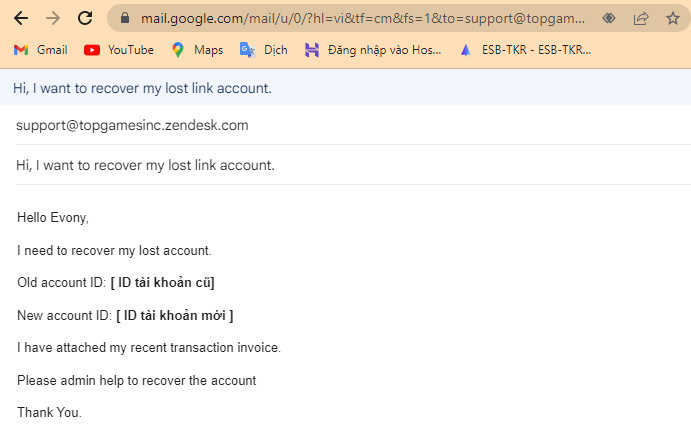The image size is (691, 439).
Task: Focus the mail.google.com address bar
Action: [360, 18]
